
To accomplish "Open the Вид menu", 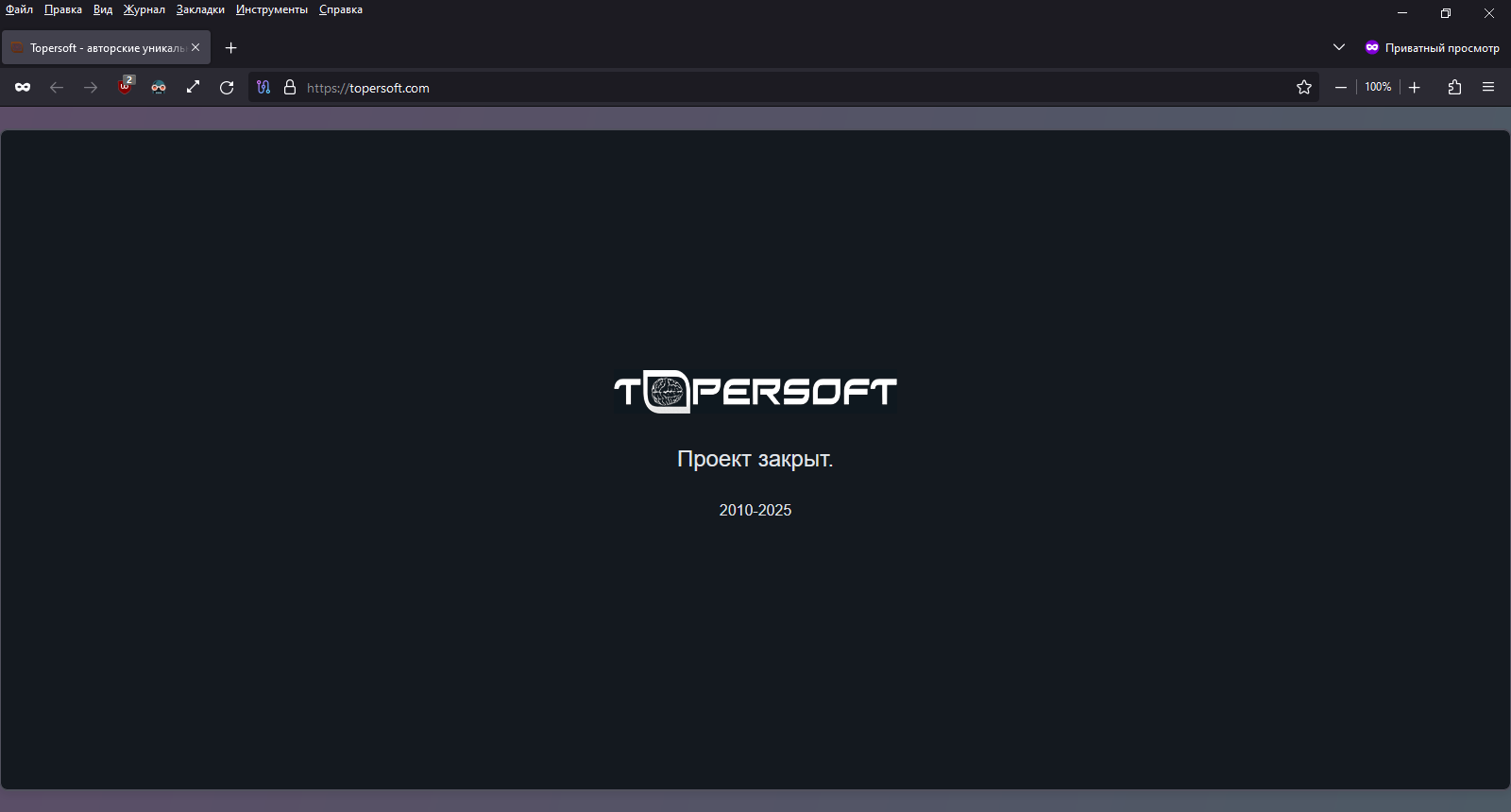I will [103, 9].
